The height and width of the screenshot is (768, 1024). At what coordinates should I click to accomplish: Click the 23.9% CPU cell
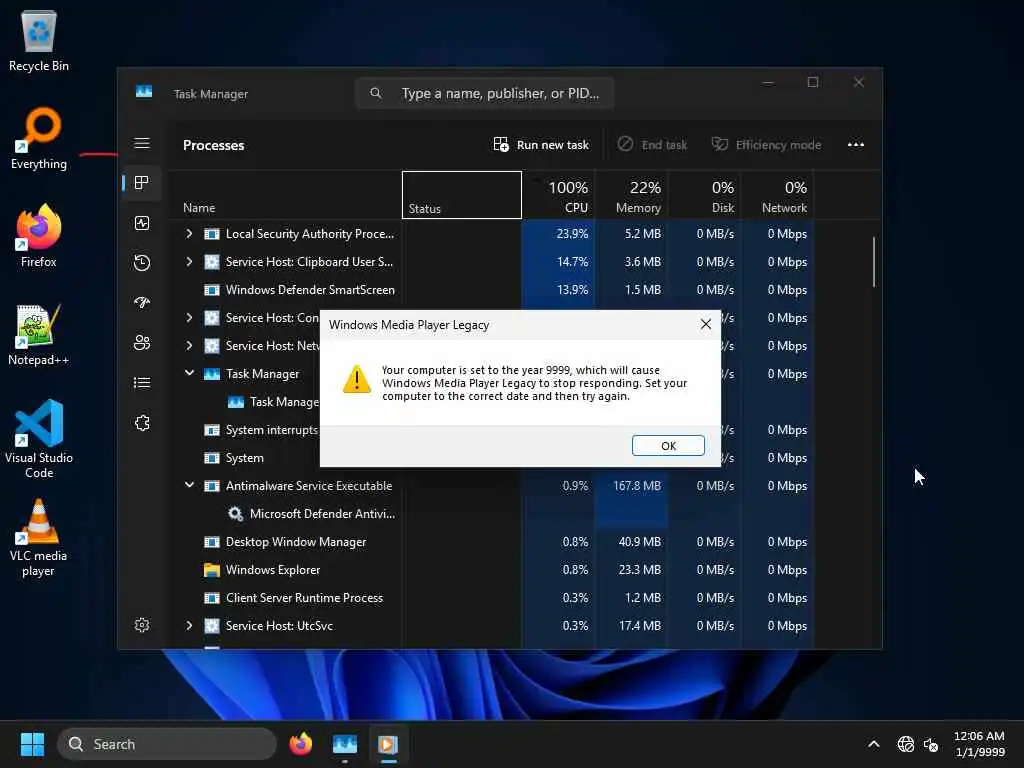click(558, 233)
